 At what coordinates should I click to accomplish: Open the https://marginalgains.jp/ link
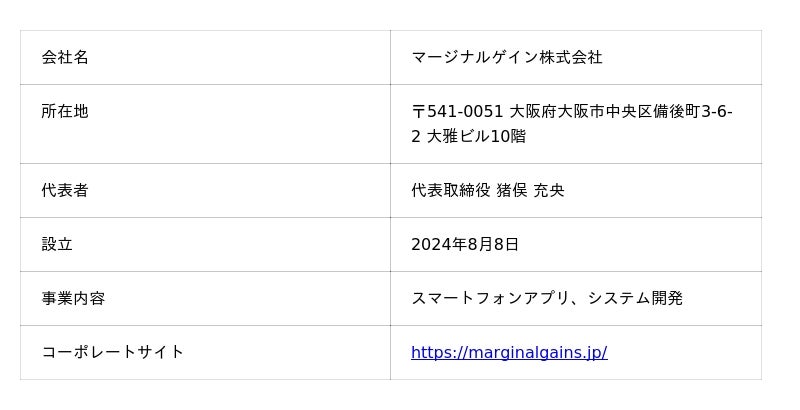(509, 352)
